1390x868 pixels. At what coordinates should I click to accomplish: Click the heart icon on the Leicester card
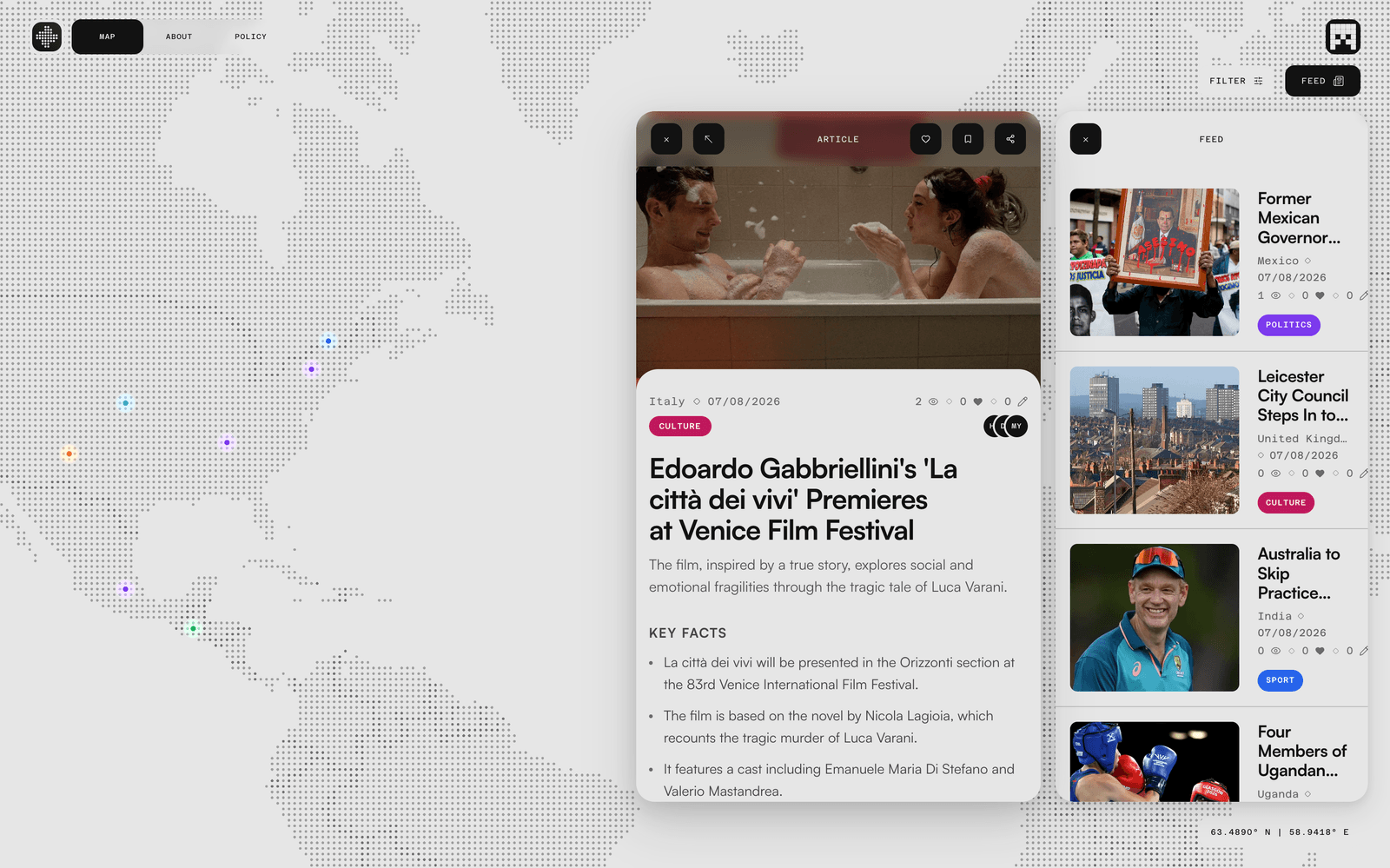tap(1320, 474)
